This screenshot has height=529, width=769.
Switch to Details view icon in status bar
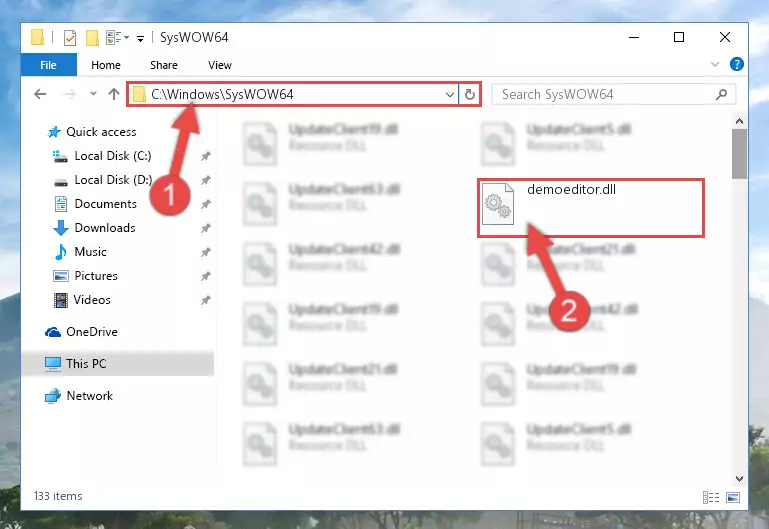click(711, 498)
